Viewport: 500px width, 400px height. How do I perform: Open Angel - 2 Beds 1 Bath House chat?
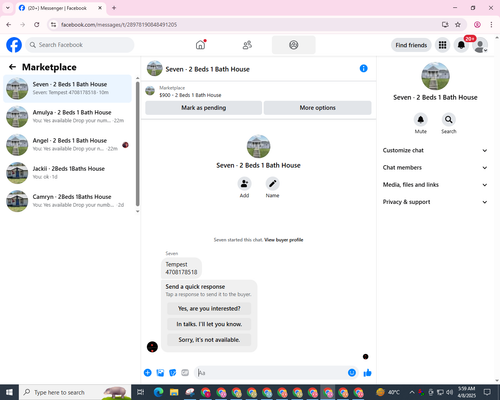[x=67, y=145]
